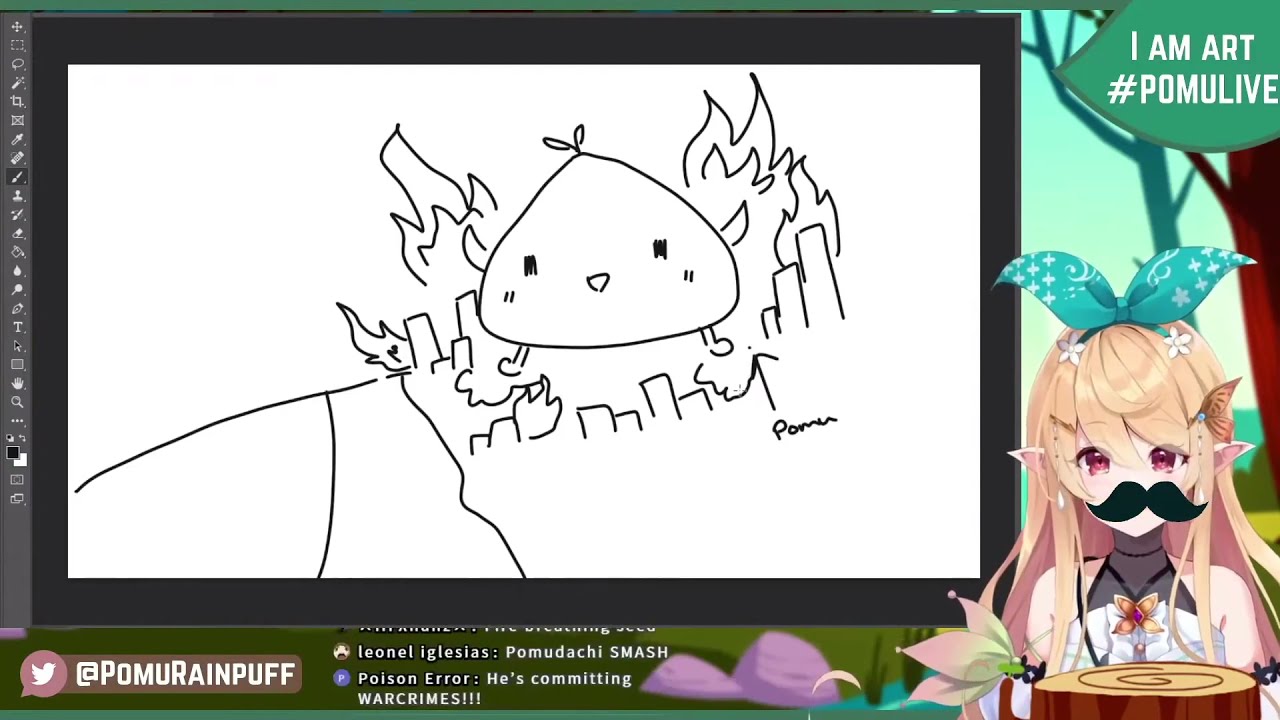This screenshot has height=720, width=1280.
Task: Click the 'He's committing WARCRIMES!!!' chat message
Action: [x=495, y=688]
